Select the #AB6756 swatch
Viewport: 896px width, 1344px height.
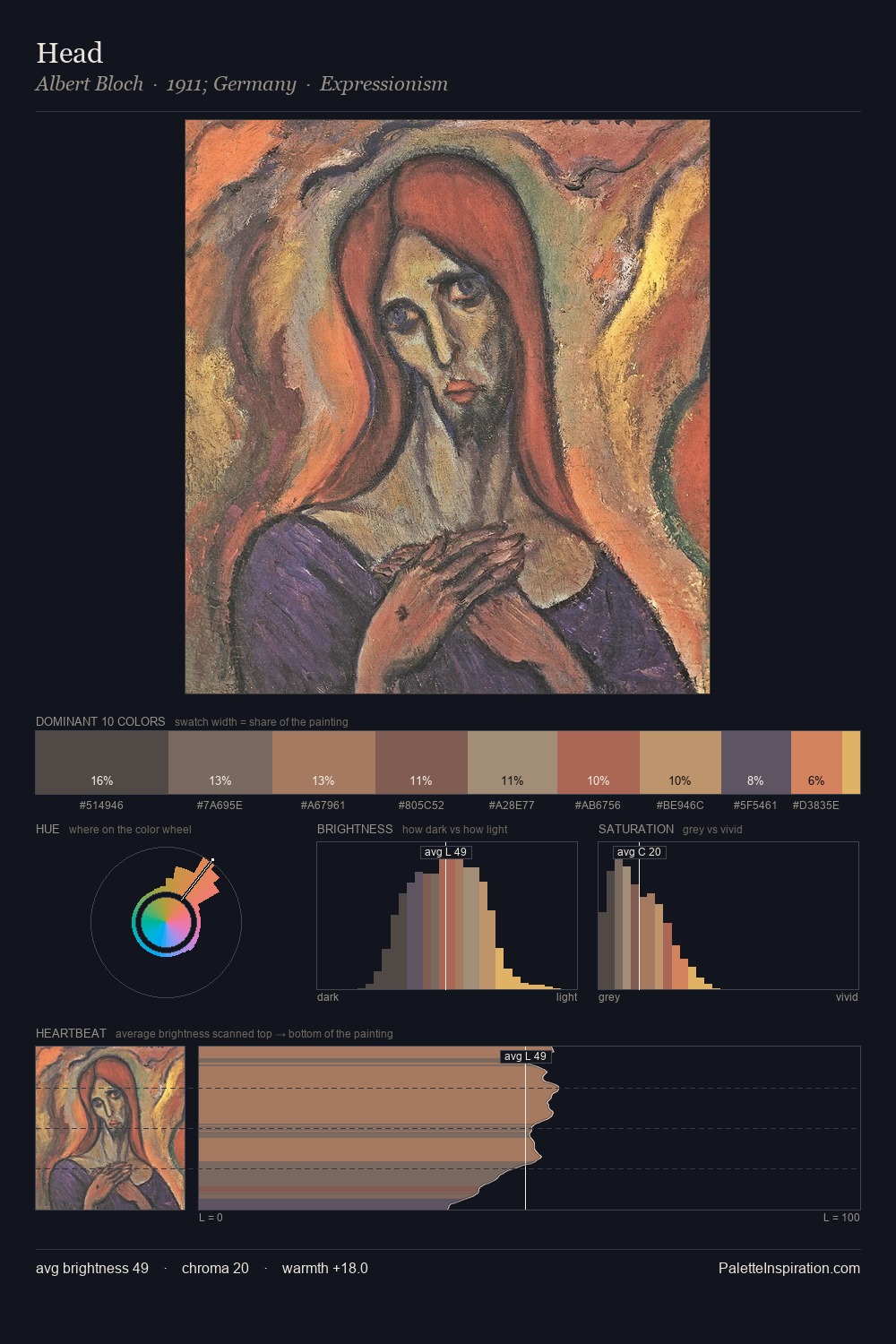pos(599,762)
